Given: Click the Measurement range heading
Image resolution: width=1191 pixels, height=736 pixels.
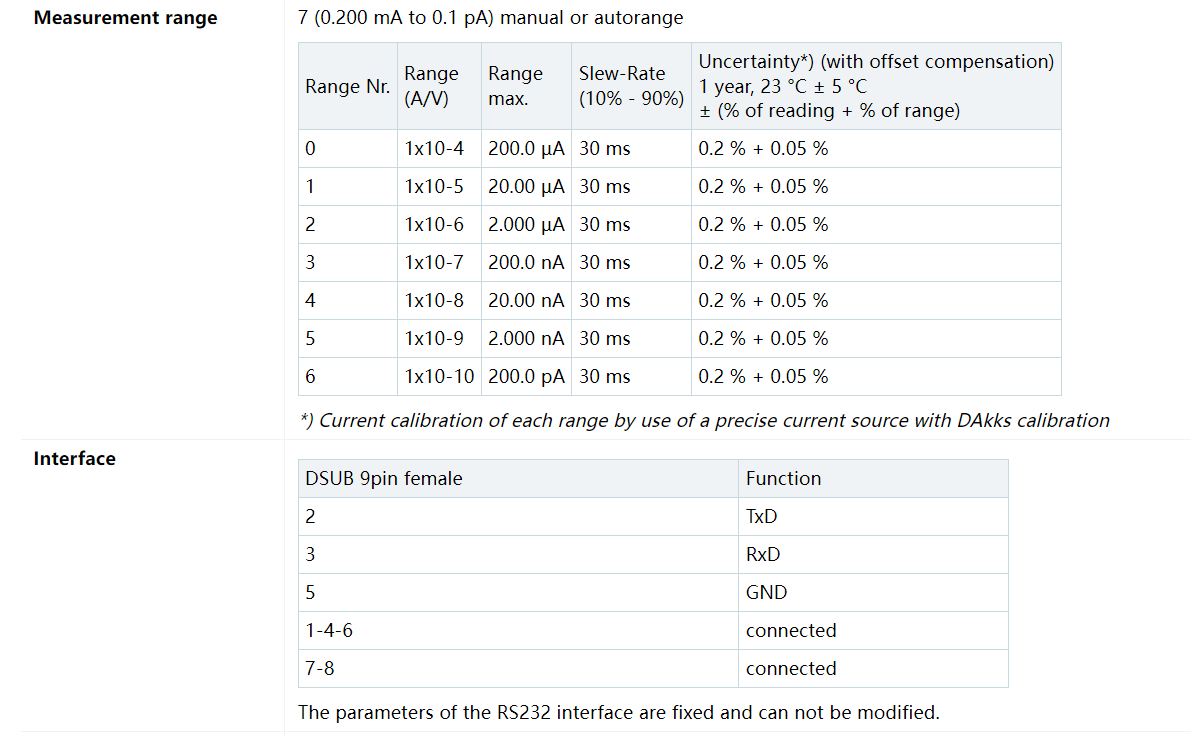Looking at the screenshot, I should pyautogui.click(x=125, y=17).
